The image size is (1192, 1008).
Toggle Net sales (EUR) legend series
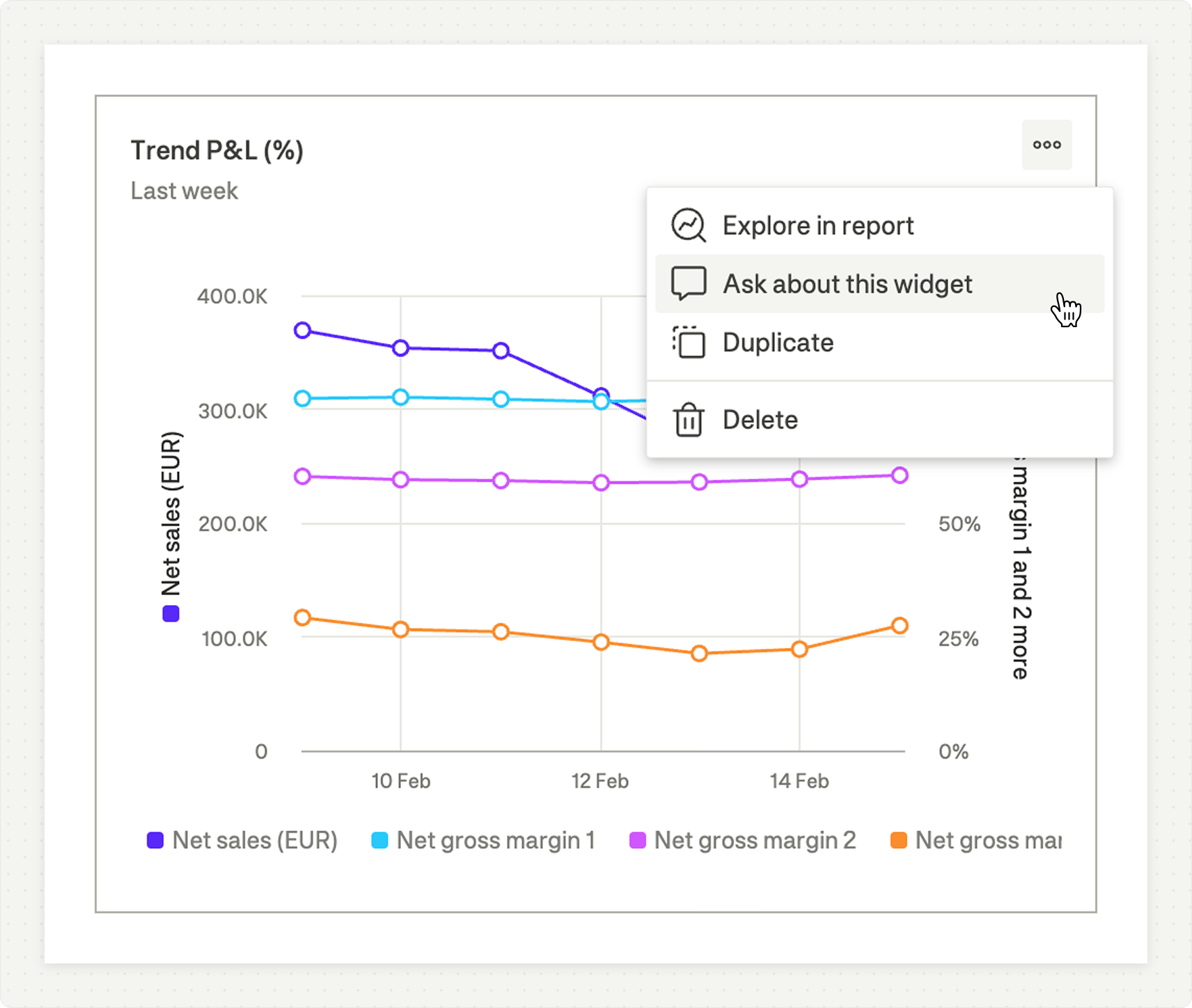tap(254, 840)
